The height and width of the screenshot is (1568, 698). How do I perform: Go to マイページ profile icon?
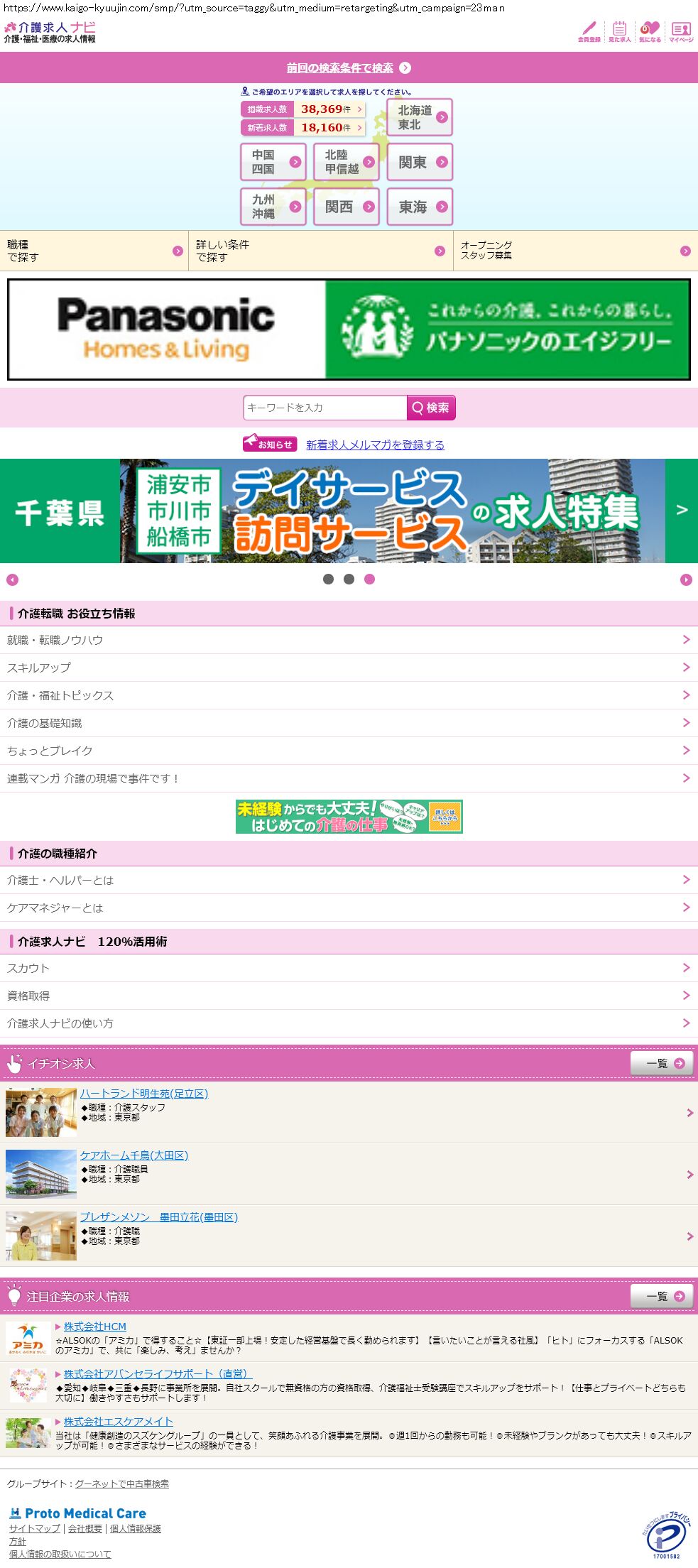click(681, 31)
